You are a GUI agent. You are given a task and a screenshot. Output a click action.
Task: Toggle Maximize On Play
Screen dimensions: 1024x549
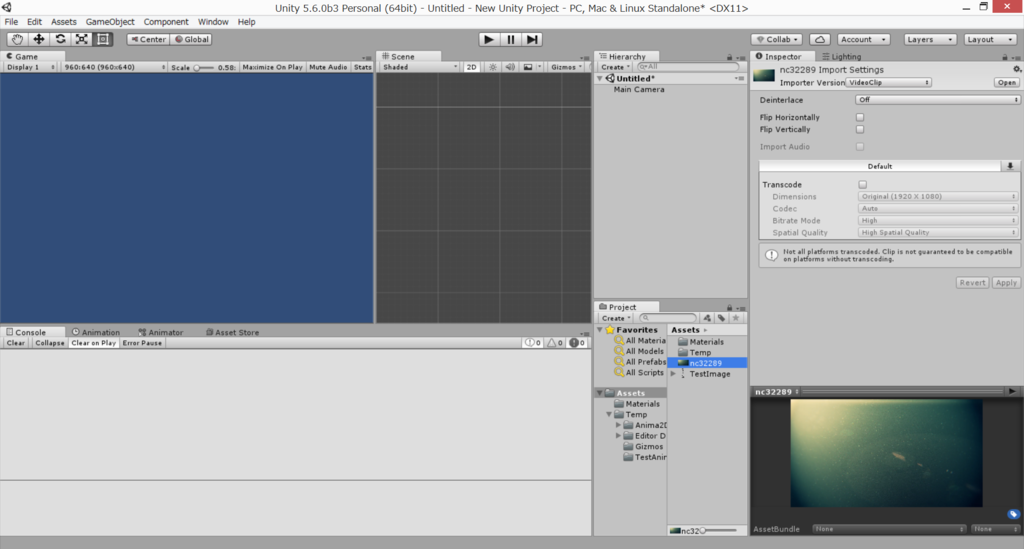tap(272, 67)
